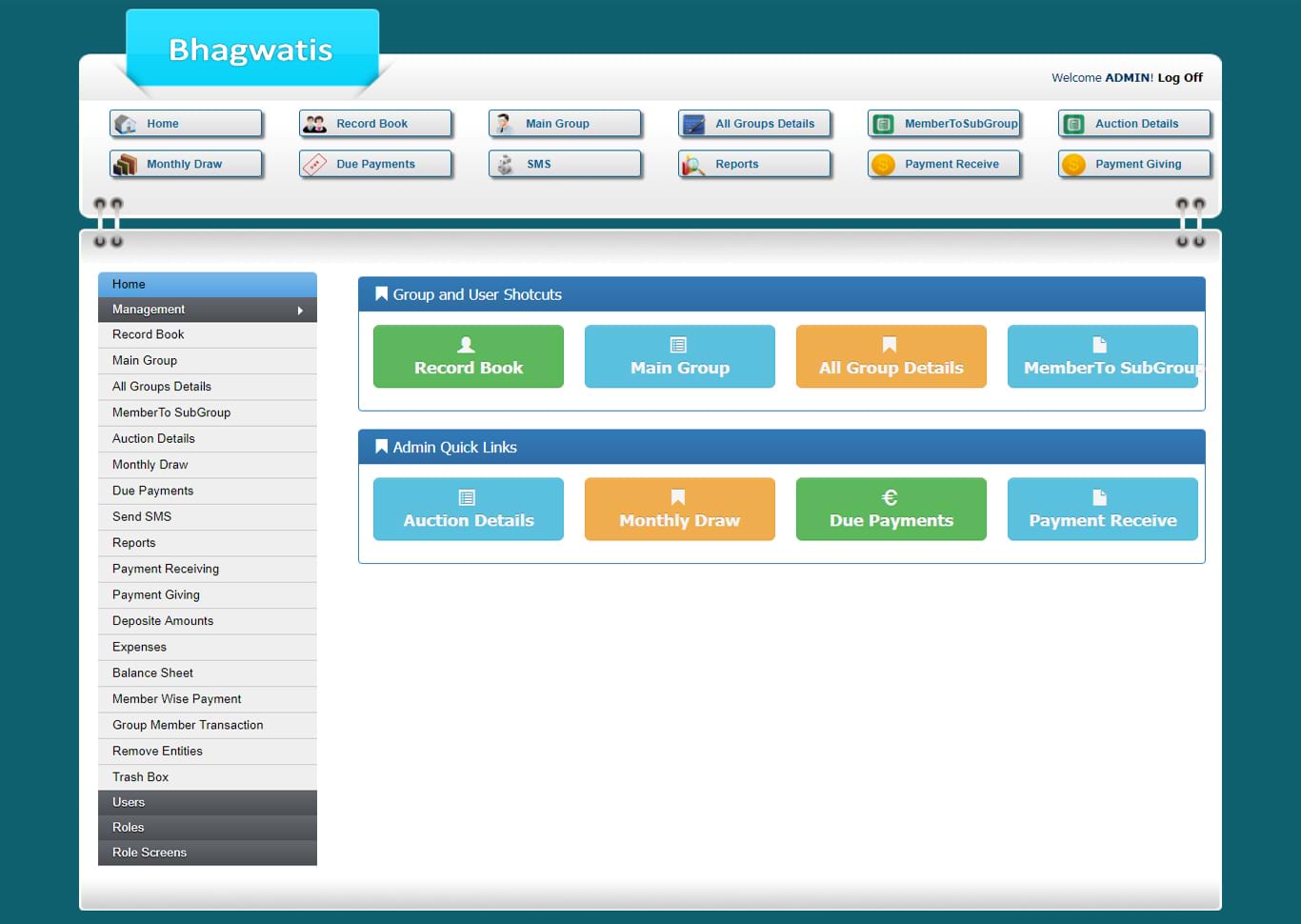Choose Member Wise Payment in sidebar
1301x924 pixels.
[176, 699]
